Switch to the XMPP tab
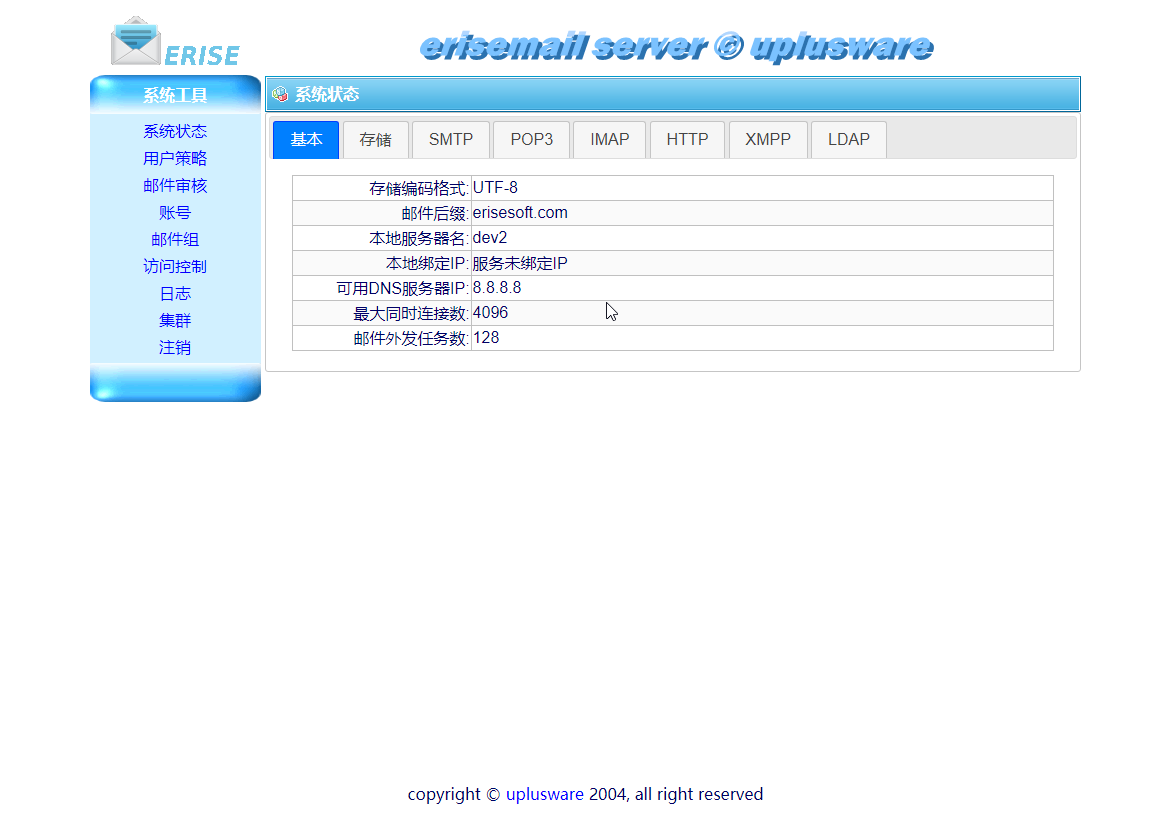The image size is (1171, 828). 768,140
